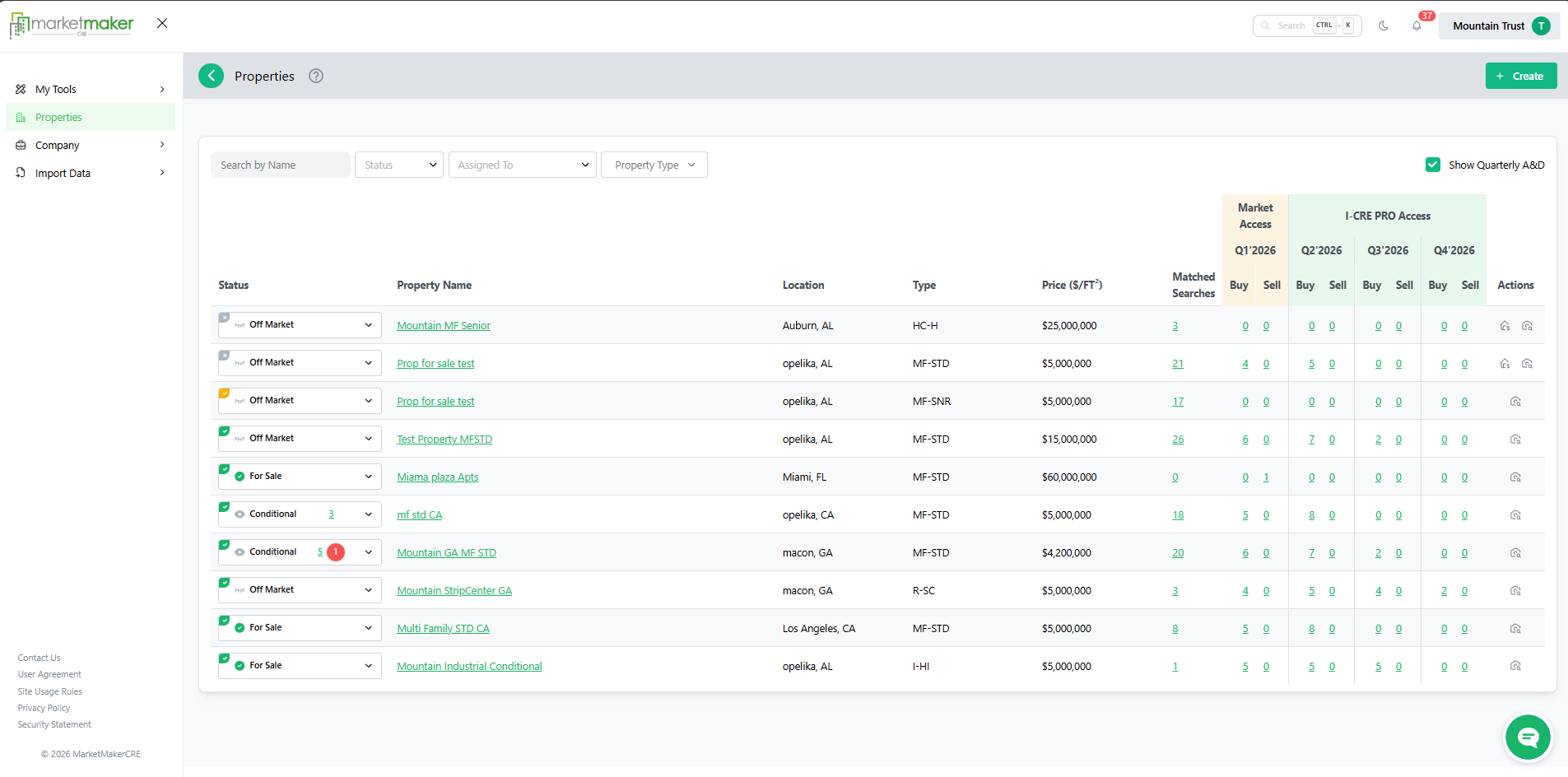Click the Search by Name input field
The width and height of the screenshot is (1568, 777).
tap(281, 165)
